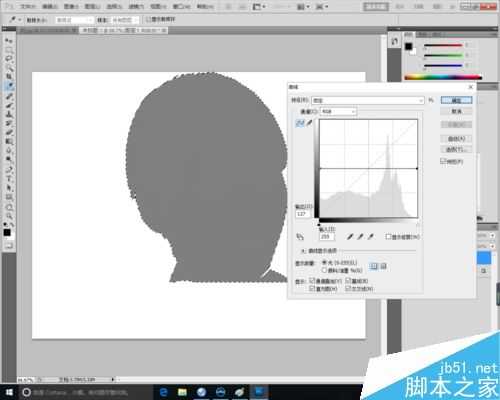Click the foreground color swatch in toolbox
This screenshot has width=500, height=400.
pyautogui.click(x=7, y=232)
